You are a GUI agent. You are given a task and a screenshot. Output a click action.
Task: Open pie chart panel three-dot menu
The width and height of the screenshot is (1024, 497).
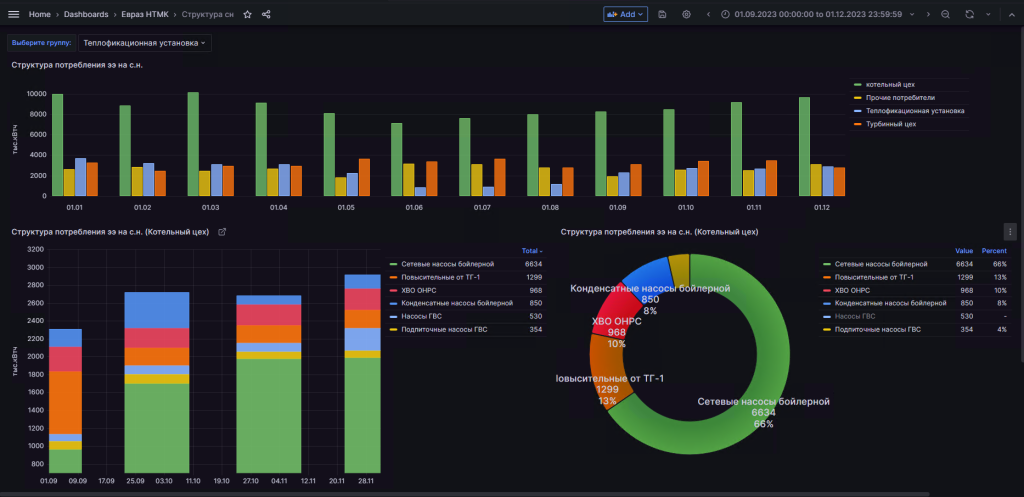[x=1010, y=232]
